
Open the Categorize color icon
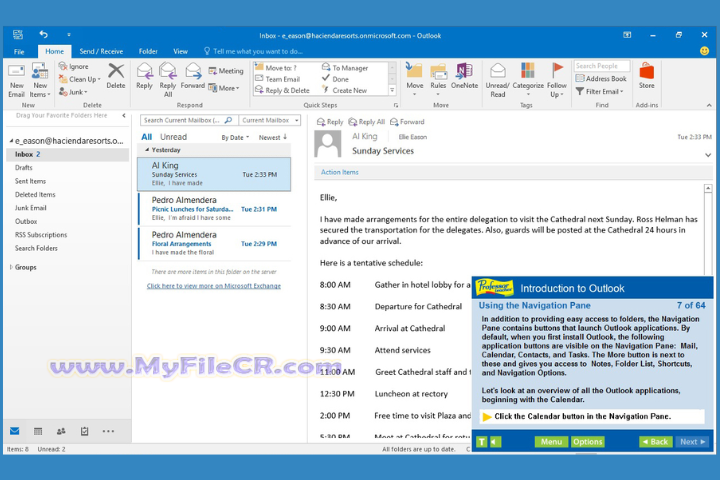(x=528, y=71)
